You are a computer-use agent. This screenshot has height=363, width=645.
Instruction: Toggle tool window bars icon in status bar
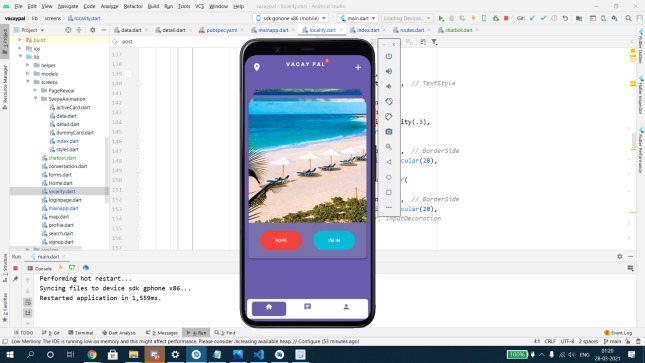(x=5, y=341)
